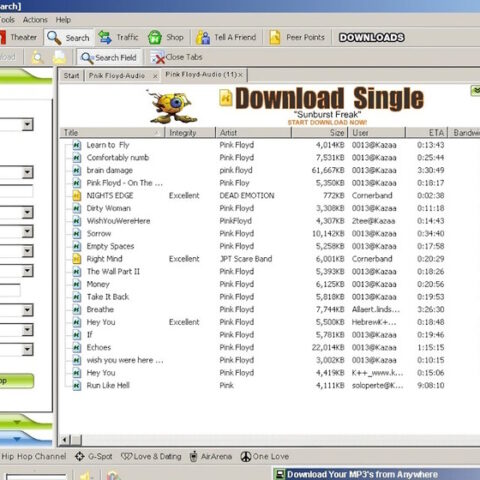Image resolution: width=480 pixels, height=480 pixels.
Task: Sort by the Integrity column
Action: 190,133
